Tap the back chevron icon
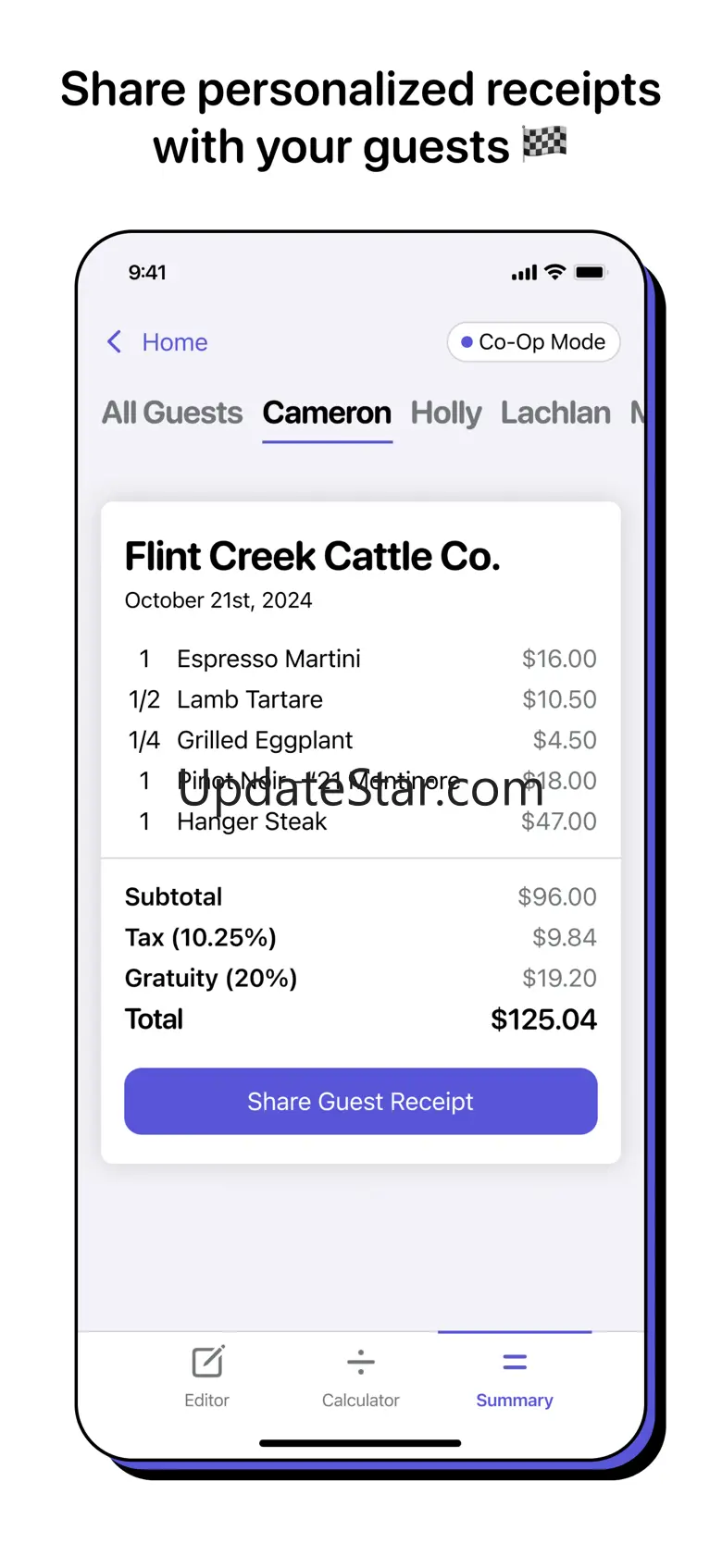This screenshot has width=722, height=1568. (x=115, y=342)
